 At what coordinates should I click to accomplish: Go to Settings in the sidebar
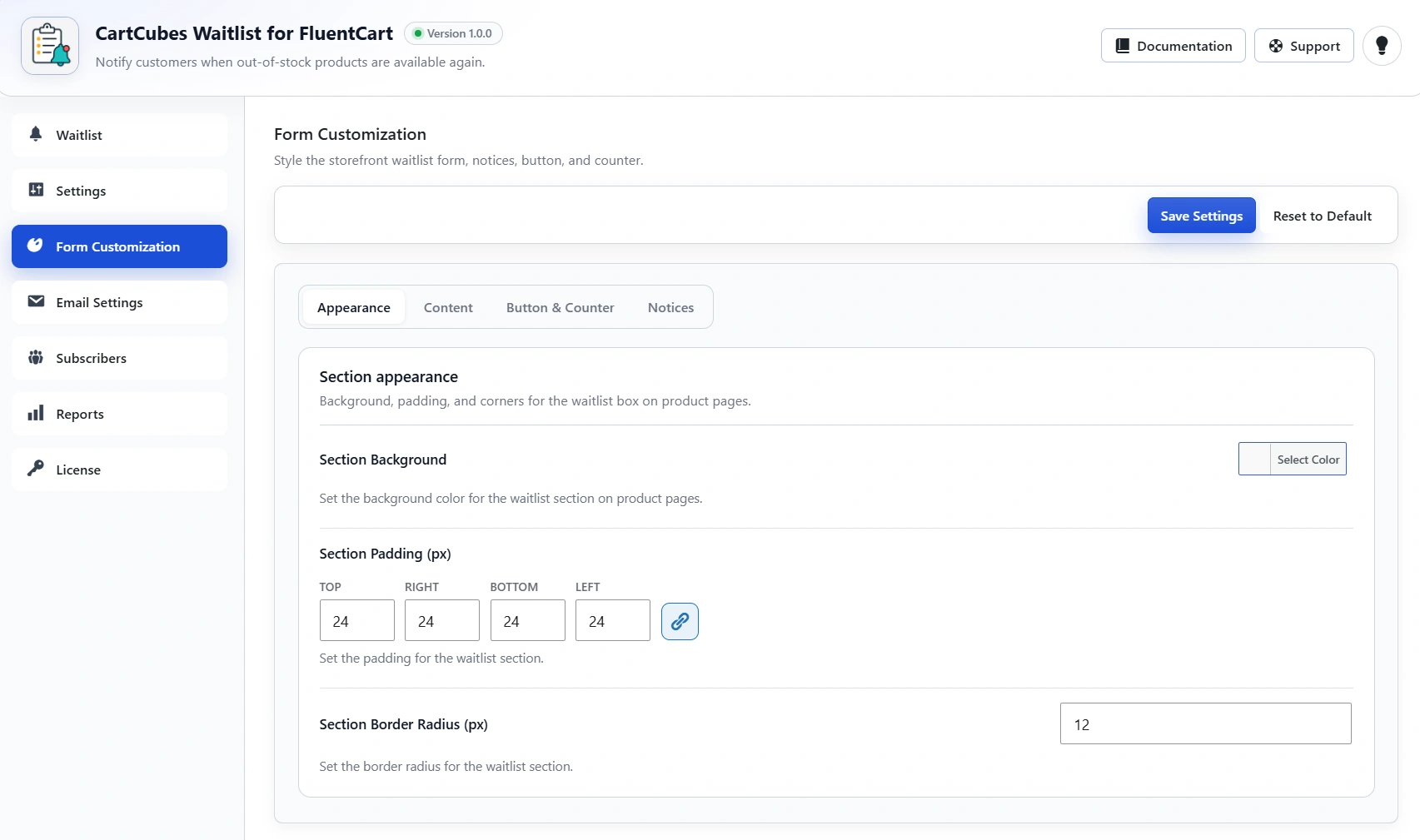pos(119,191)
